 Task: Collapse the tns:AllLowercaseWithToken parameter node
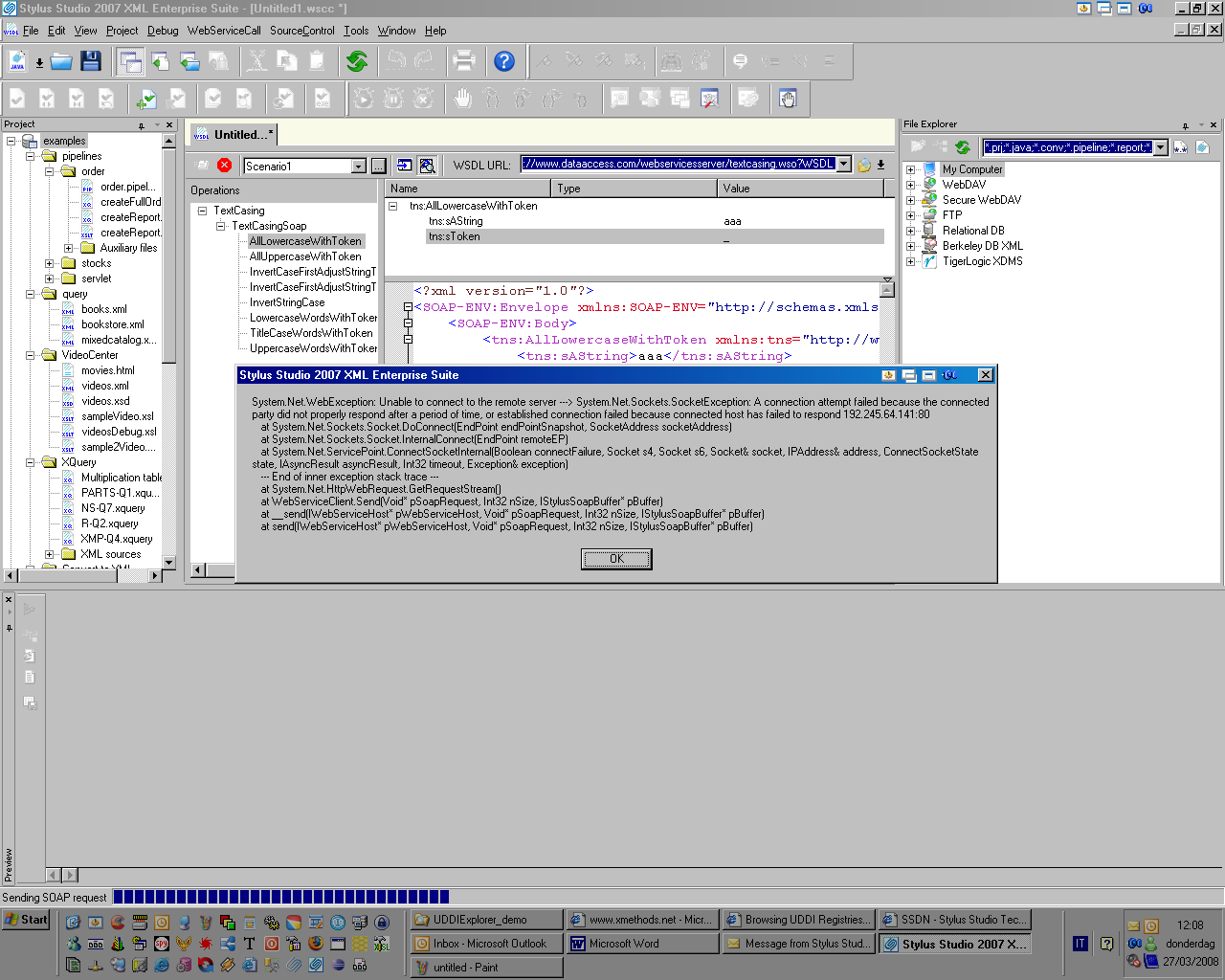point(392,206)
